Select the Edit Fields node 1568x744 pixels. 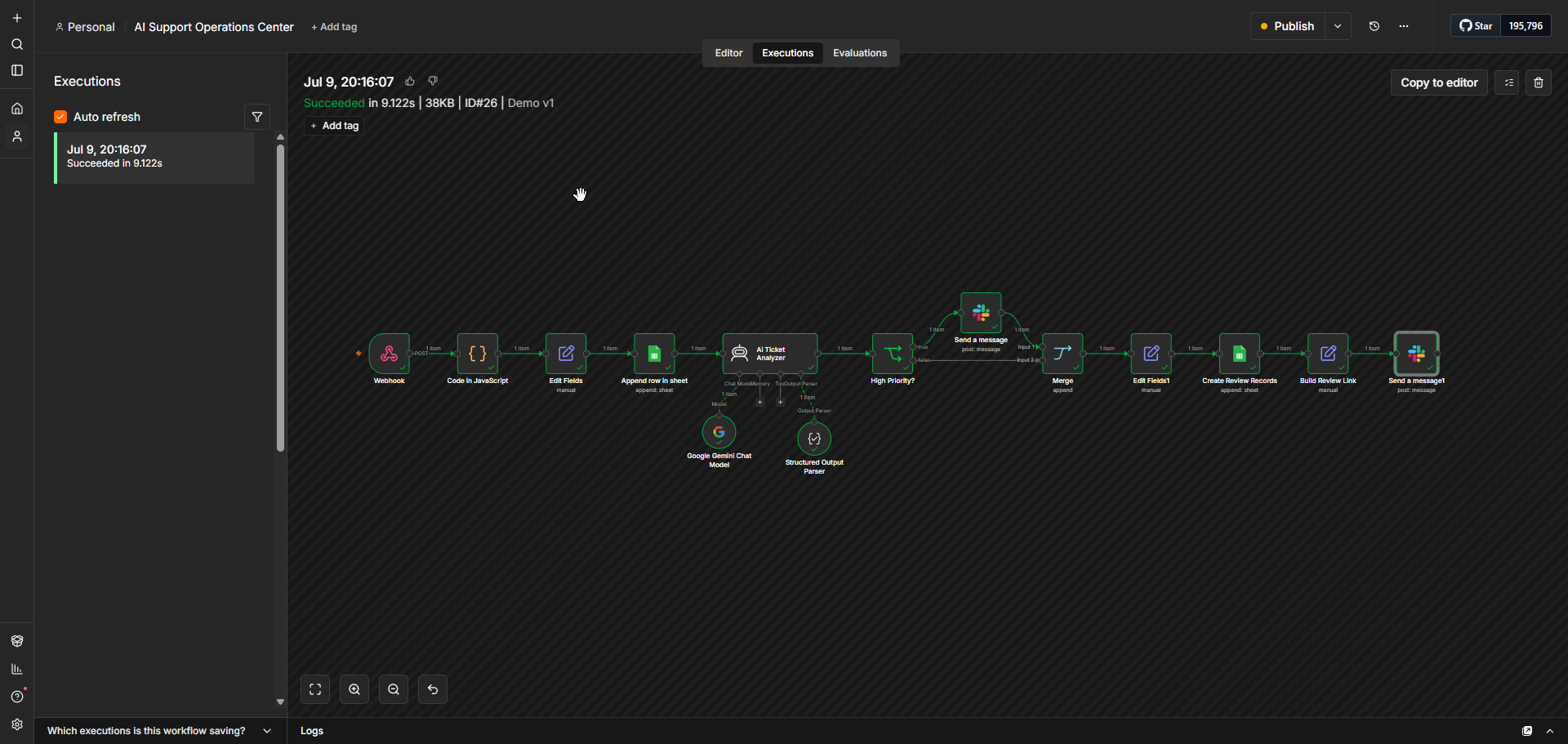[x=566, y=354]
